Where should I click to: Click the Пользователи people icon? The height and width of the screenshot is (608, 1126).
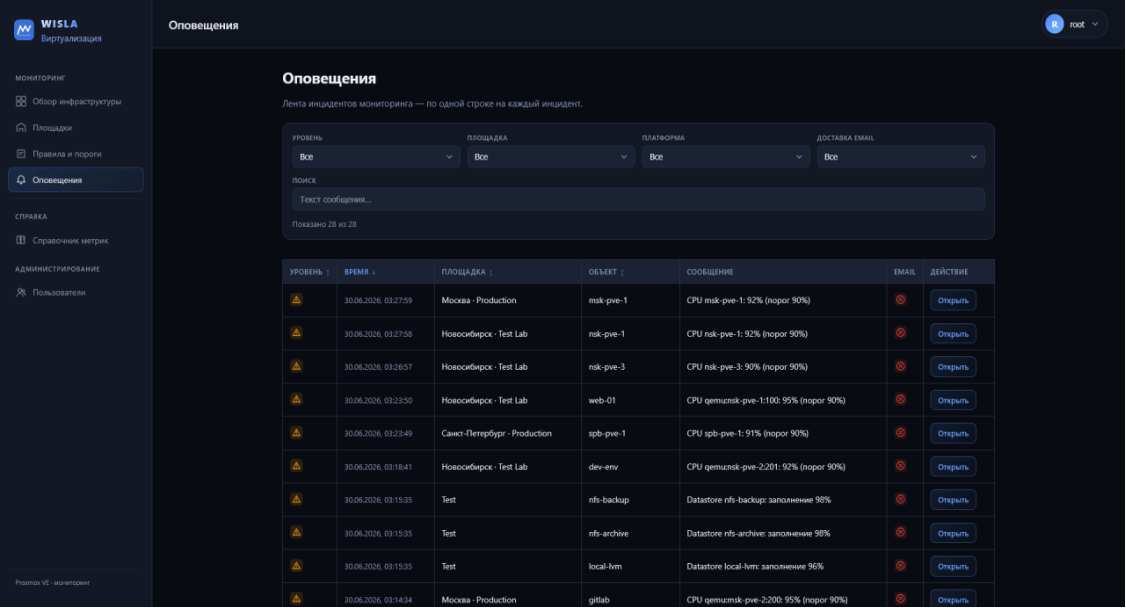21,292
